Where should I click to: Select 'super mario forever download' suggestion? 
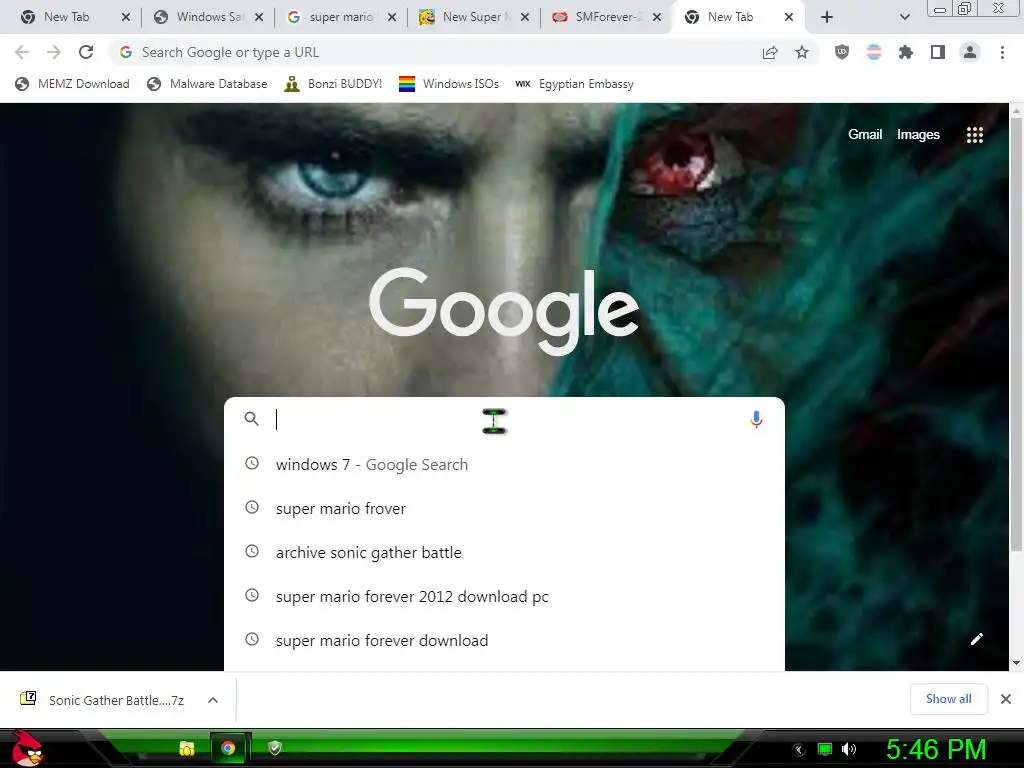pos(504,640)
